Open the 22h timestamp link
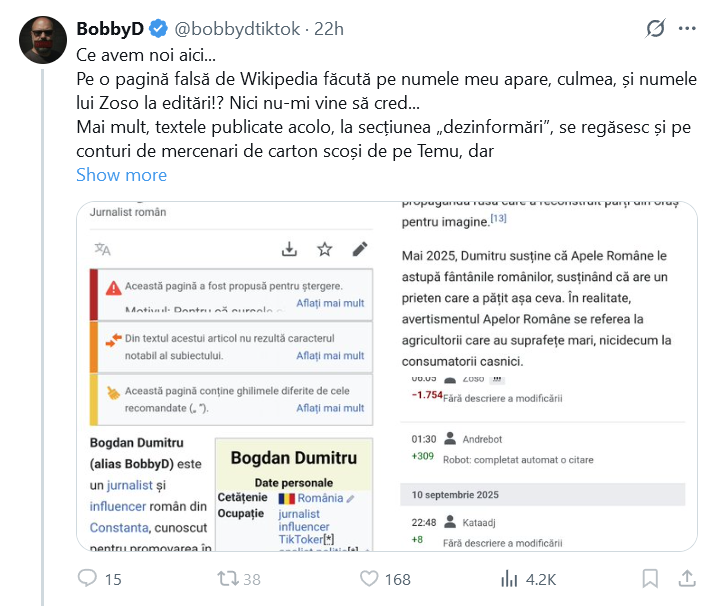 (329, 28)
